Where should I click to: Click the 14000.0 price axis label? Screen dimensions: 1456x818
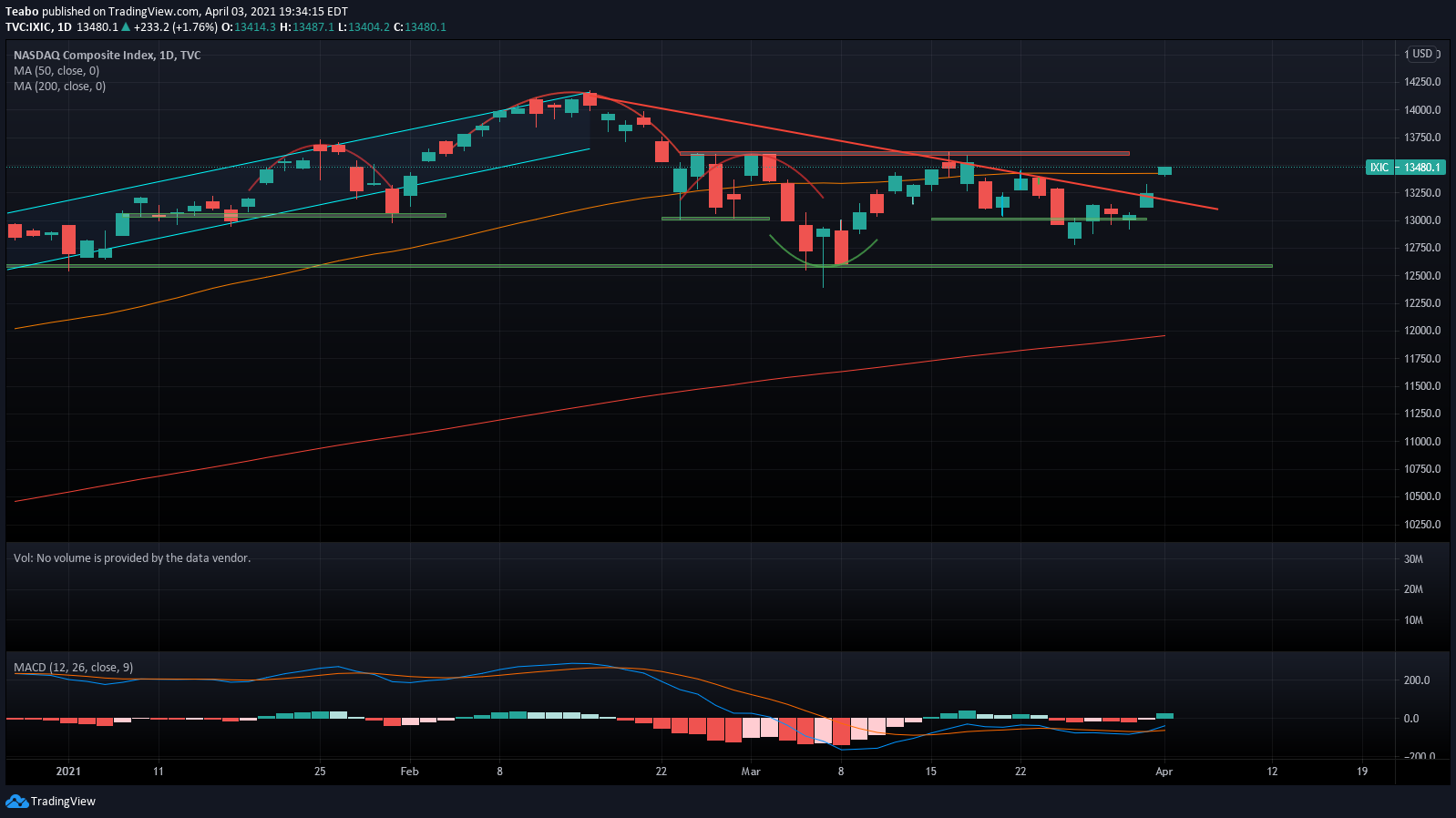coord(1422,110)
